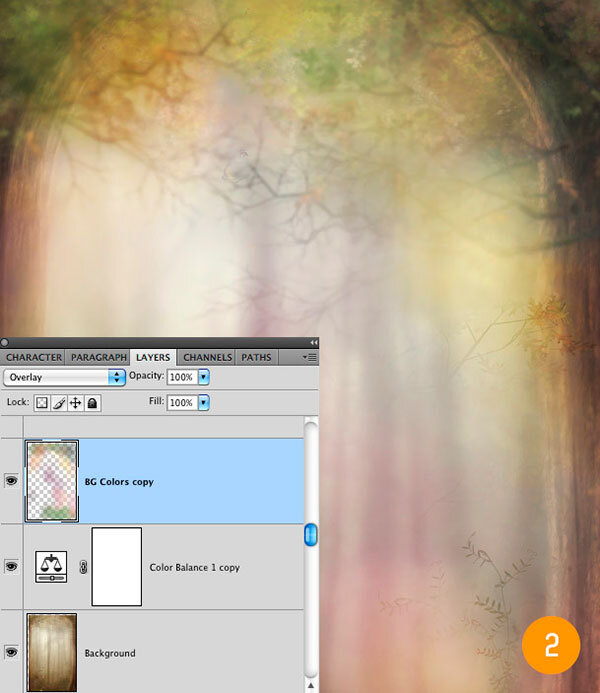Switch to the Character tab

pos(34,357)
